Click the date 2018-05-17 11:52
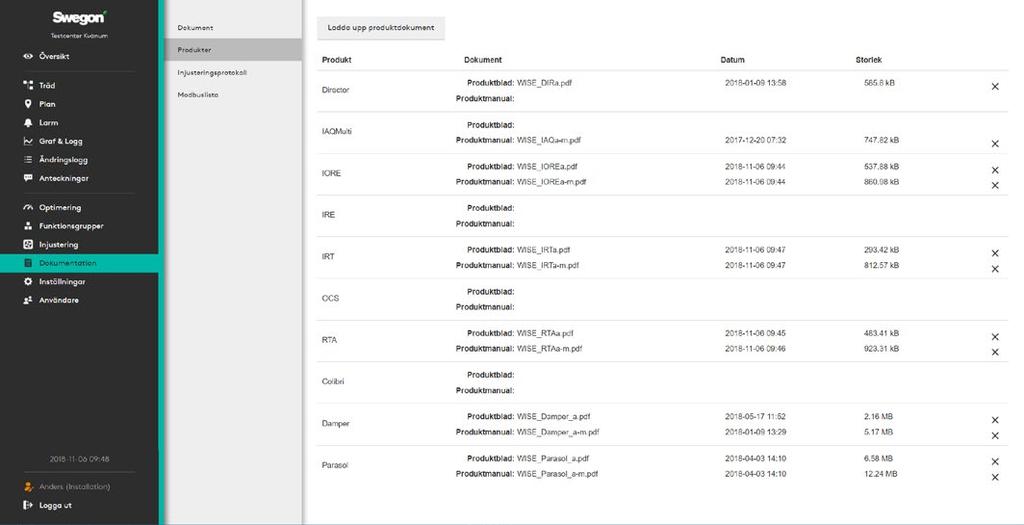This screenshot has width=1024, height=525. pos(755,416)
